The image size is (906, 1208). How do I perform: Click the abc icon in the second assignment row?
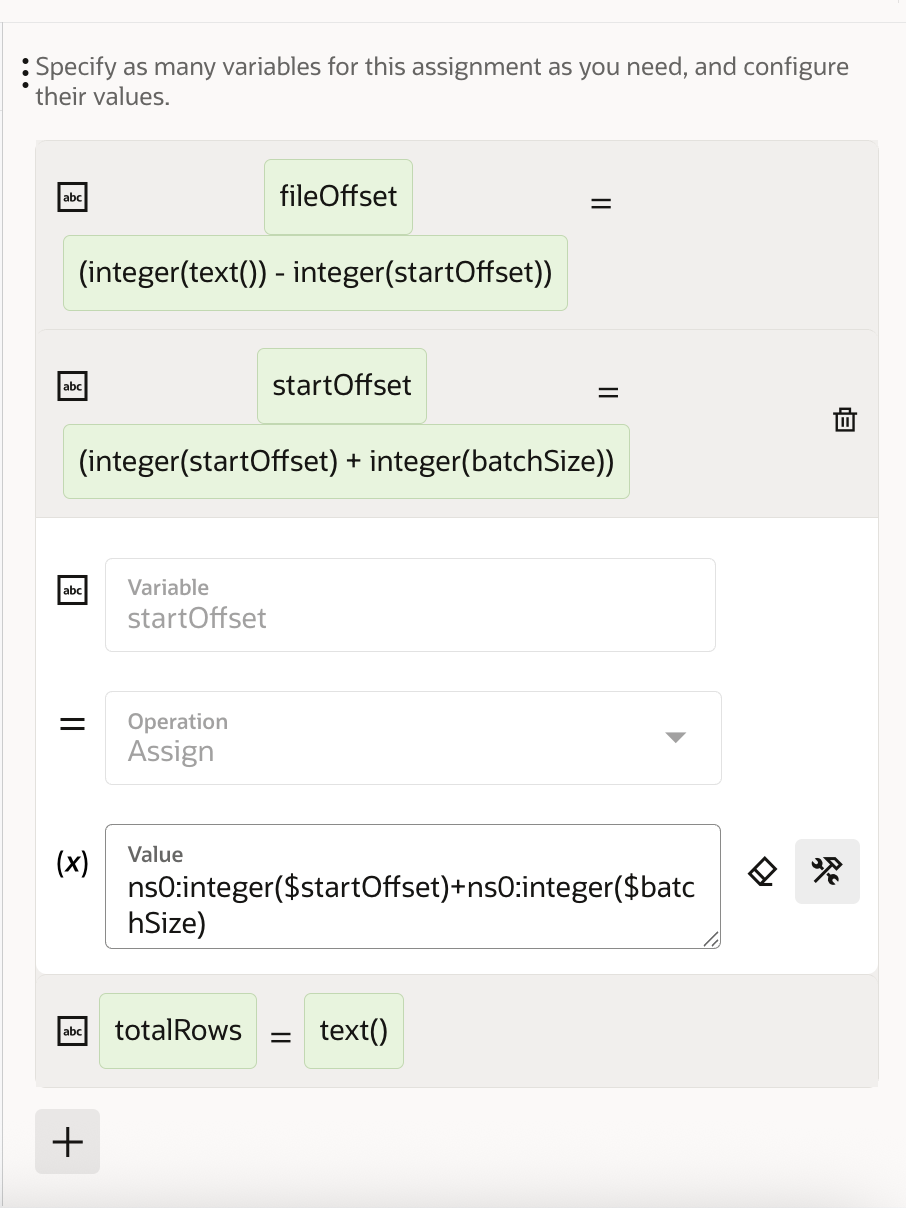(72, 386)
